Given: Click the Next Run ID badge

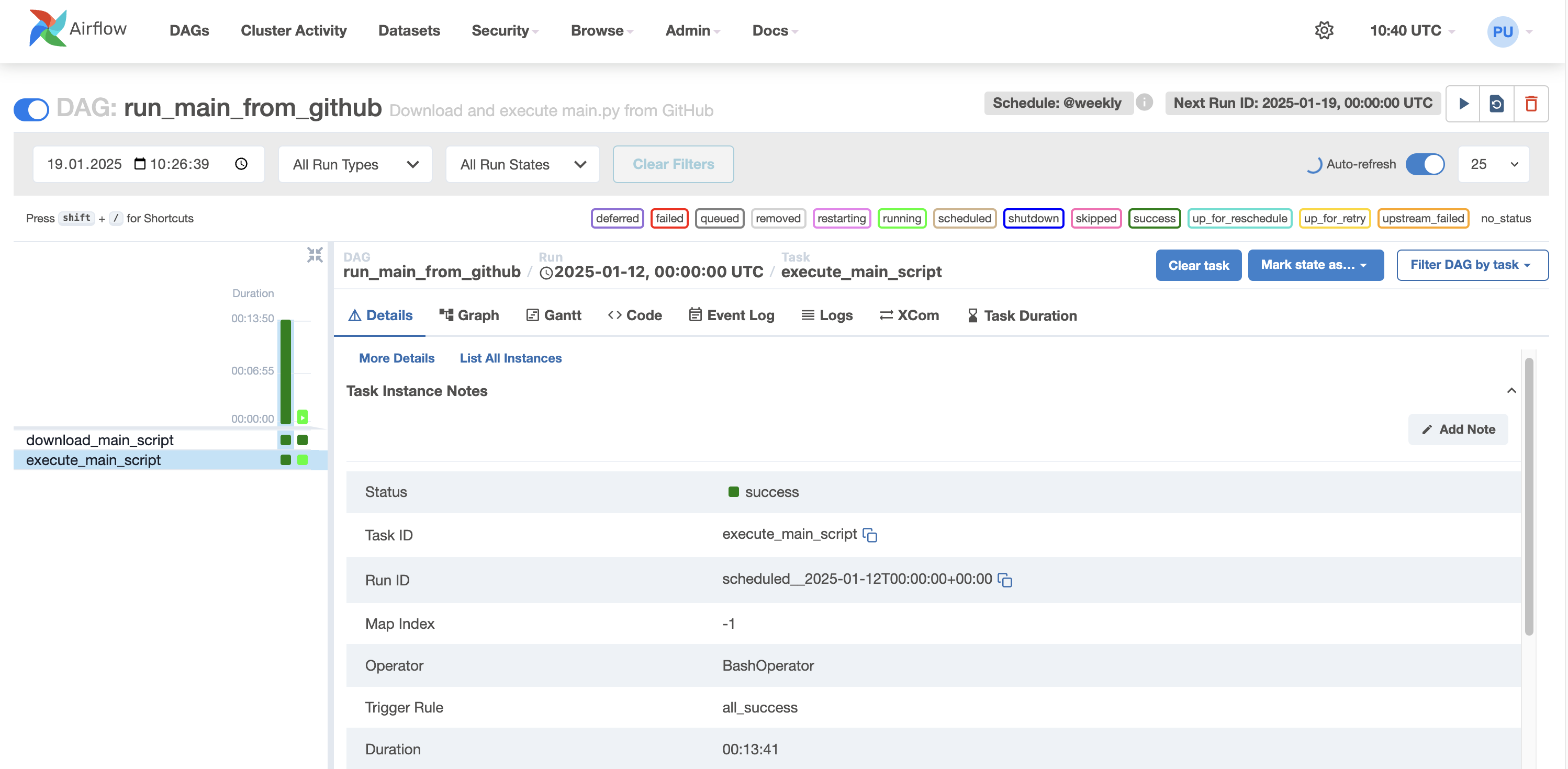Looking at the screenshot, I should pos(1303,103).
